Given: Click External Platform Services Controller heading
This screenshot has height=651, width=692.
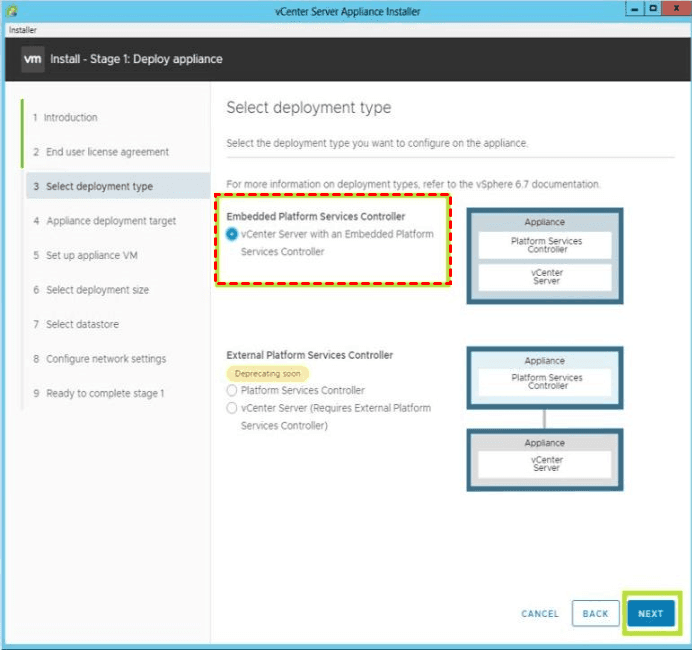Looking at the screenshot, I should click(309, 355).
